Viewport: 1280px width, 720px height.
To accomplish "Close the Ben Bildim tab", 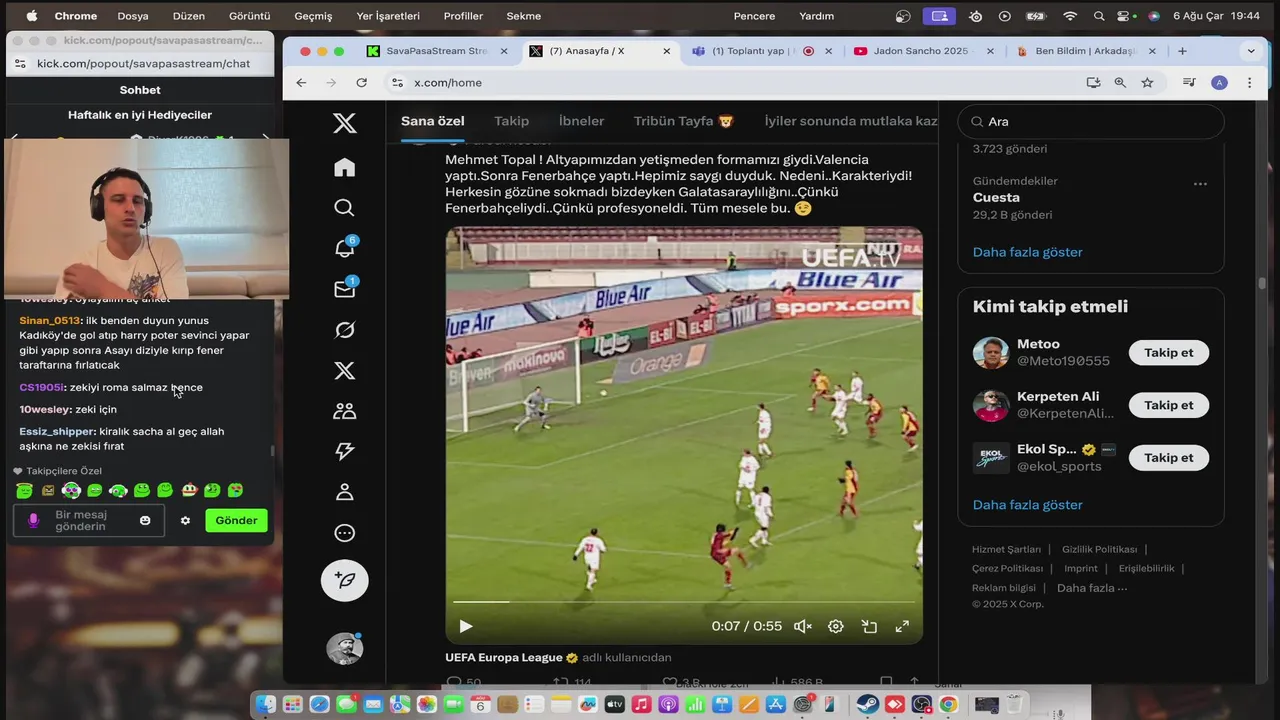I will 1152,51.
